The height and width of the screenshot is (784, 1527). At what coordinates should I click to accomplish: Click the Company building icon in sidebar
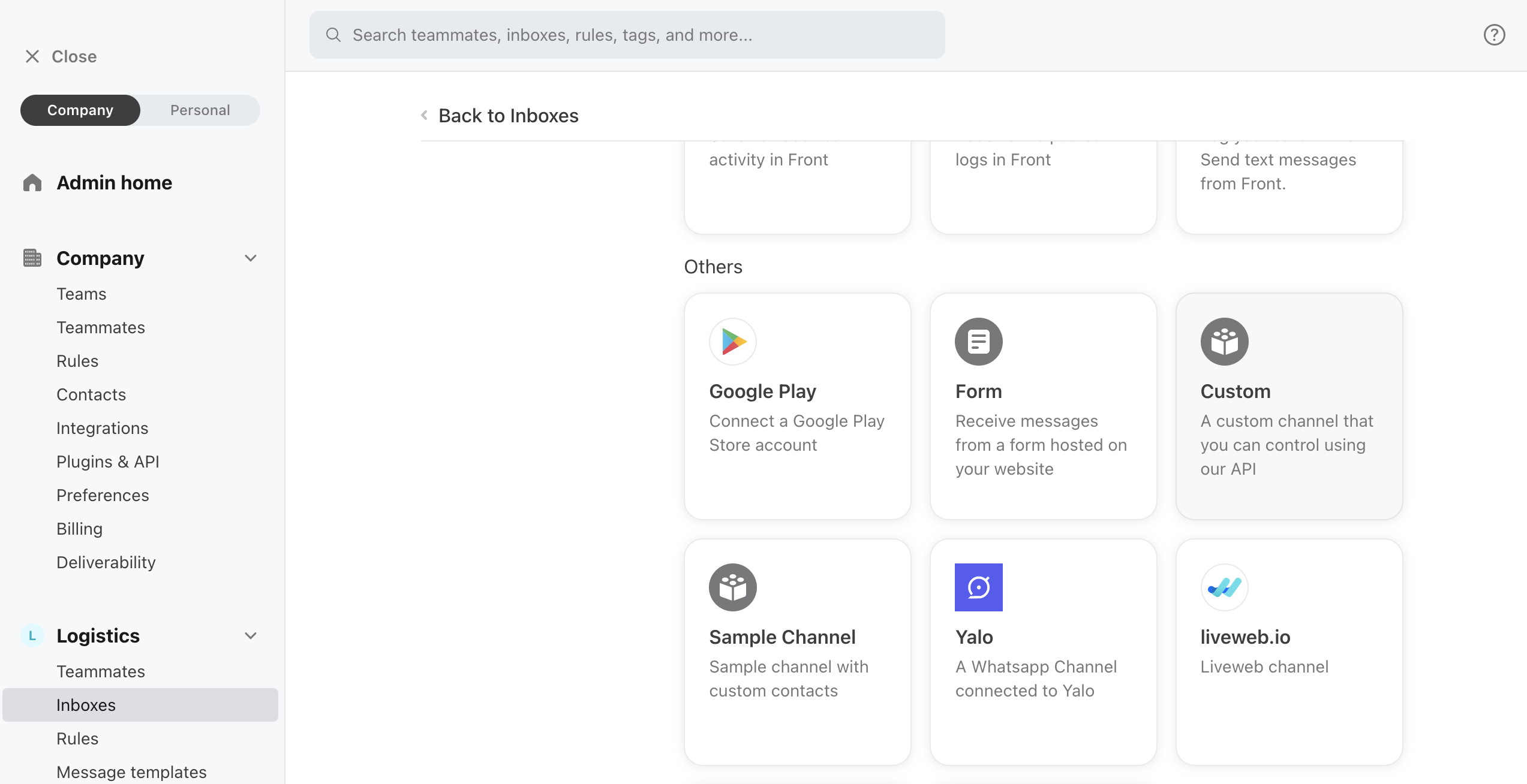(x=32, y=258)
